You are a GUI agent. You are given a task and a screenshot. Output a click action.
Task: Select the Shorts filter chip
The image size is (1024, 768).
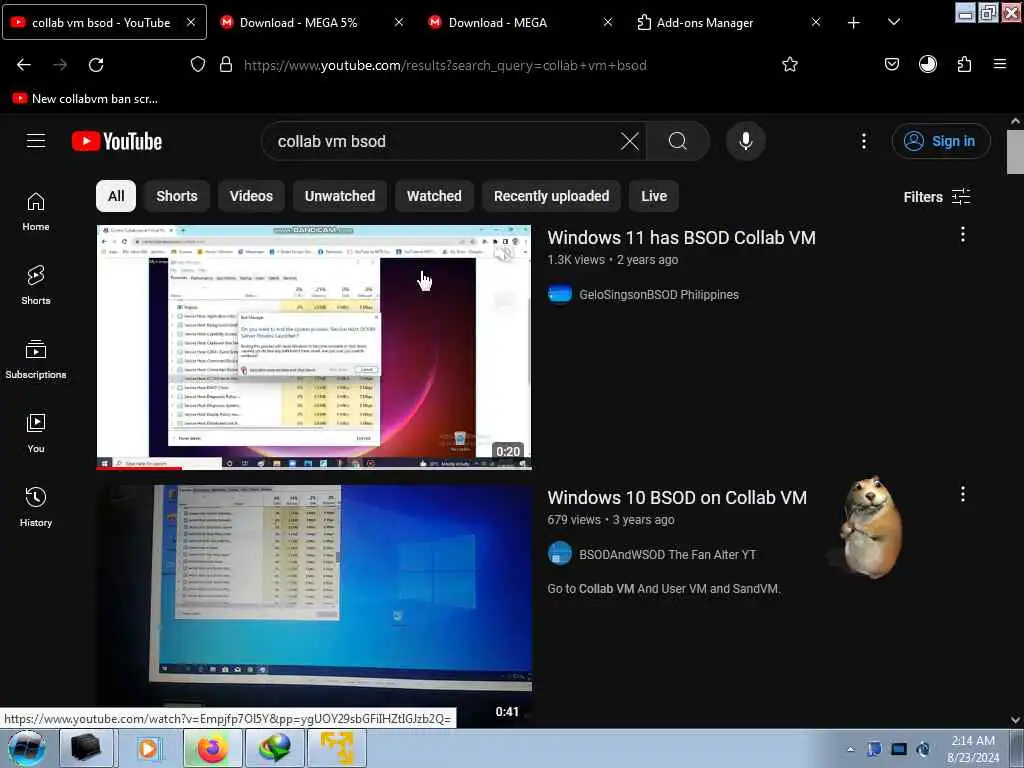click(x=176, y=196)
